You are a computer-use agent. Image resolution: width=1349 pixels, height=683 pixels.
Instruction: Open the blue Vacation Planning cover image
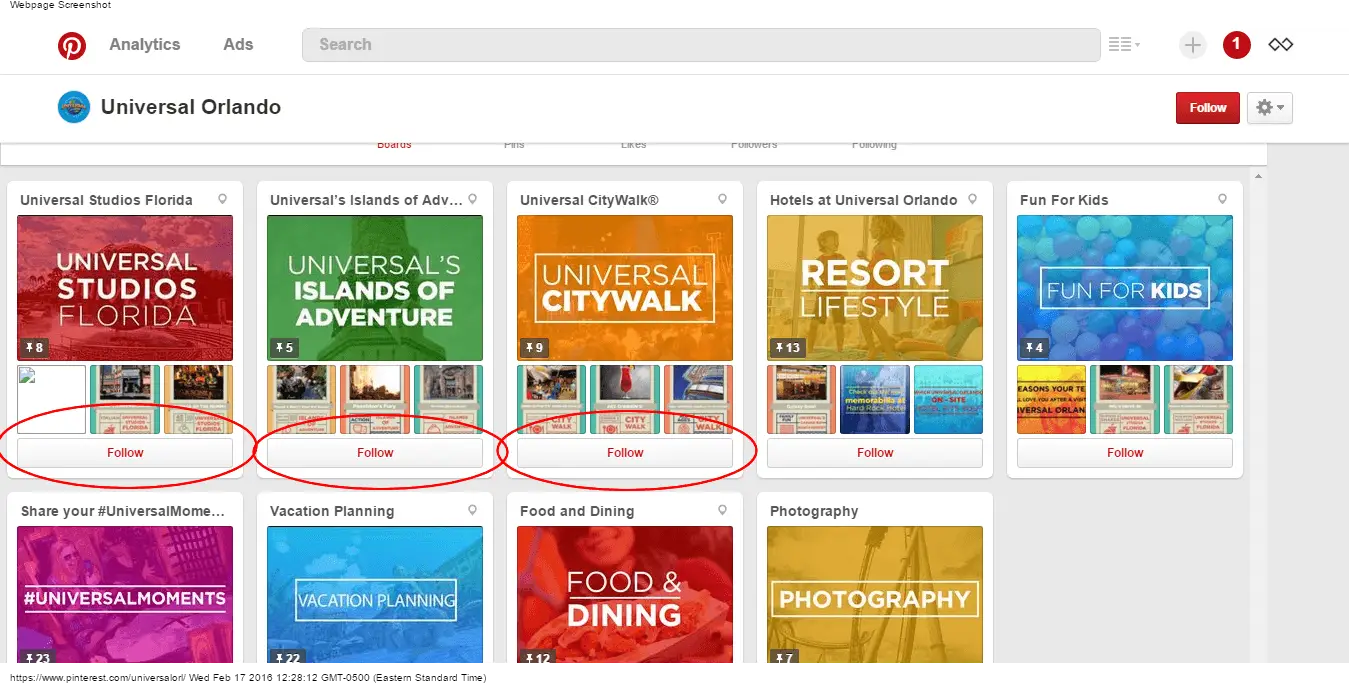click(375, 594)
